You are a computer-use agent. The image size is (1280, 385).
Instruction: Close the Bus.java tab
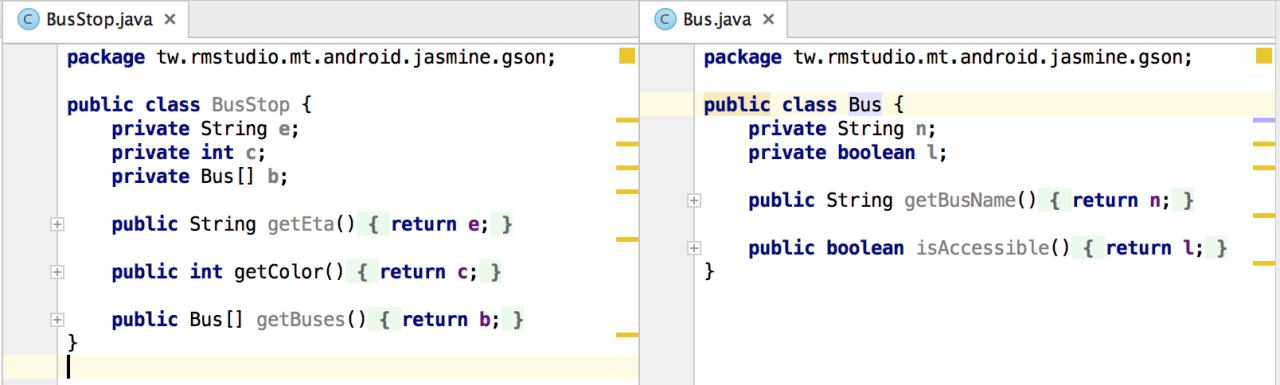click(768, 19)
